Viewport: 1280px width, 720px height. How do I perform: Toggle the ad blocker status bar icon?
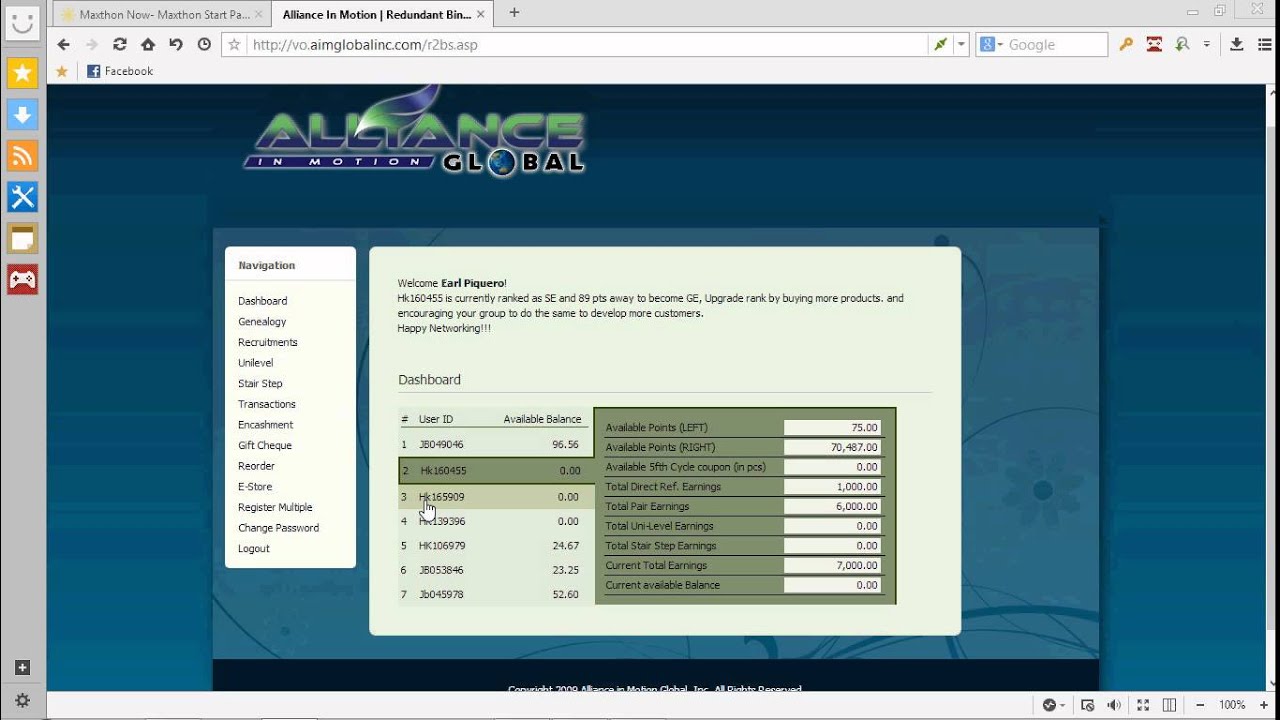coord(1087,705)
